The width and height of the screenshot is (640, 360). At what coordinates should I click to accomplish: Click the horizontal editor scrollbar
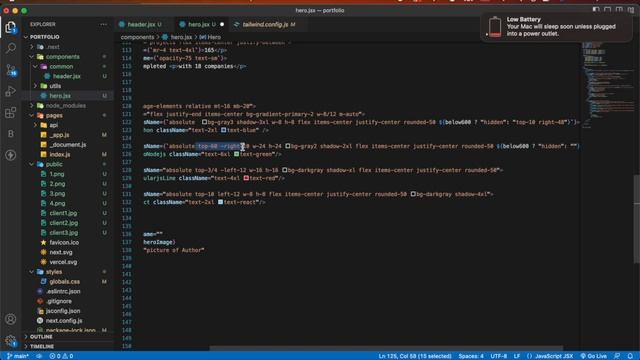(386, 349)
